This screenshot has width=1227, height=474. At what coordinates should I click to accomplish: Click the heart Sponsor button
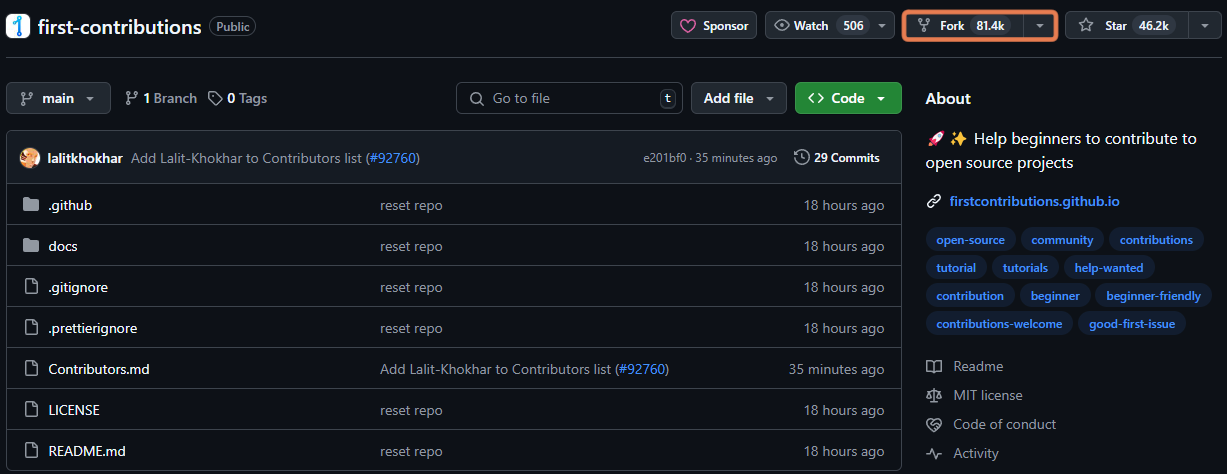714,26
